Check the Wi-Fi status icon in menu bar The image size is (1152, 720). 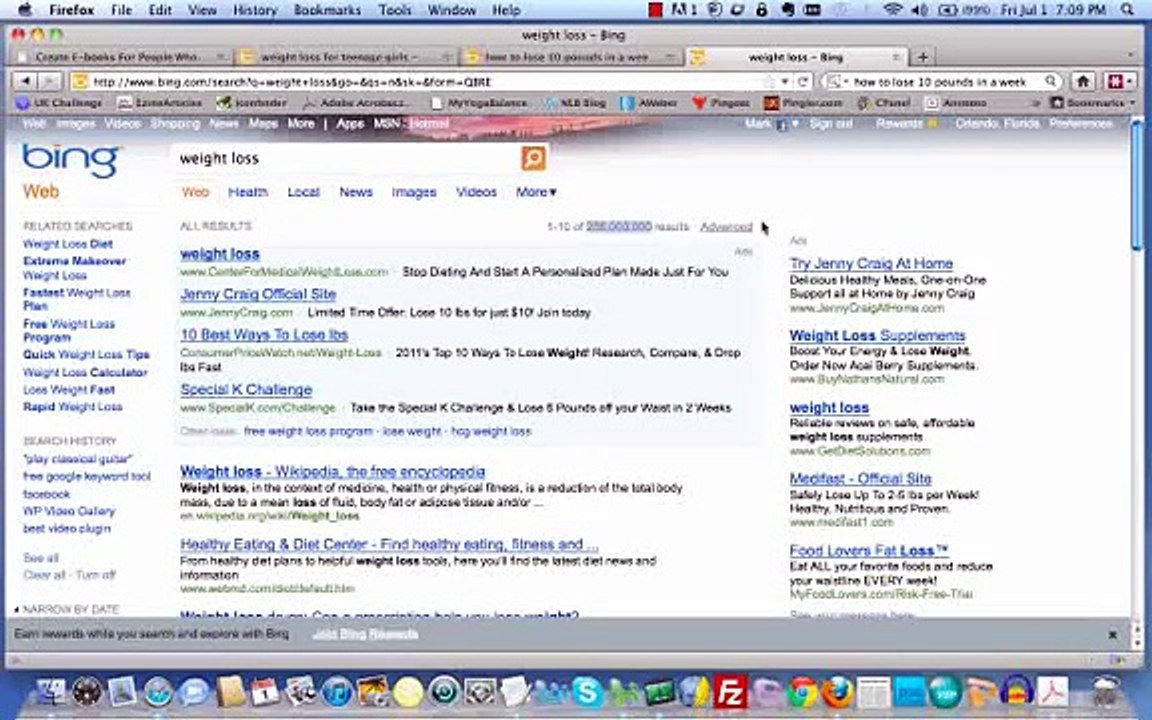(893, 10)
